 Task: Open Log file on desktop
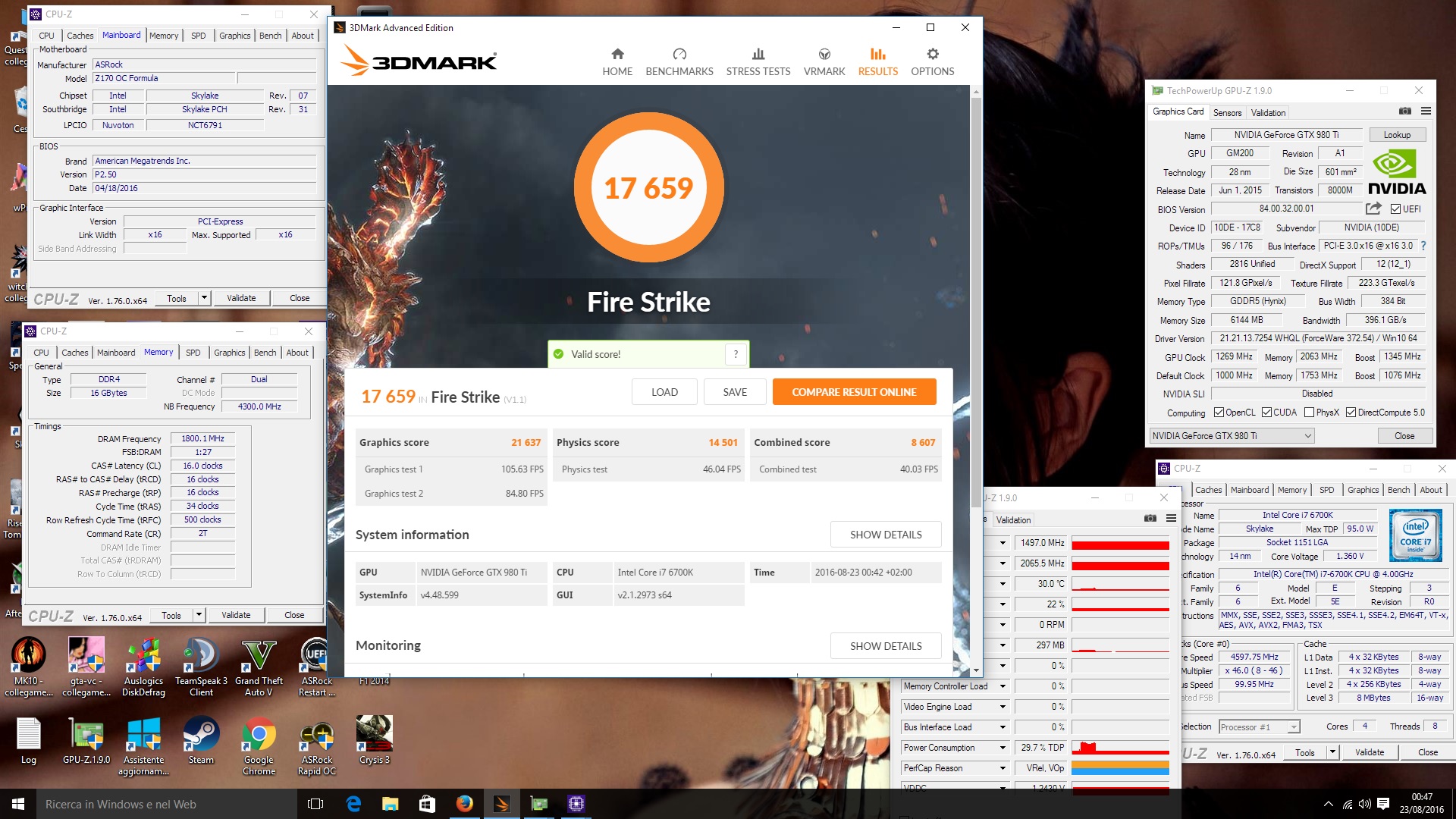[x=28, y=741]
